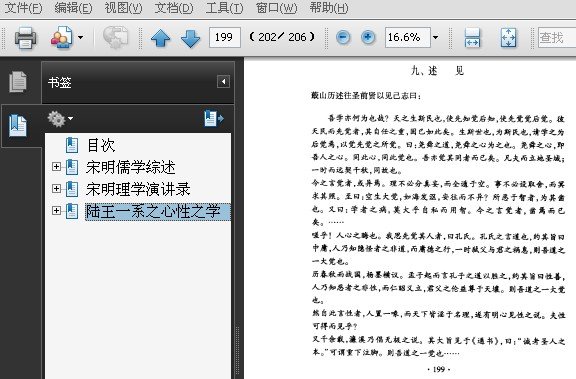Click the page number 199 at page bottom
The height and width of the screenshot is (379, 576).
pyautogui.click(x=439, y=369)
